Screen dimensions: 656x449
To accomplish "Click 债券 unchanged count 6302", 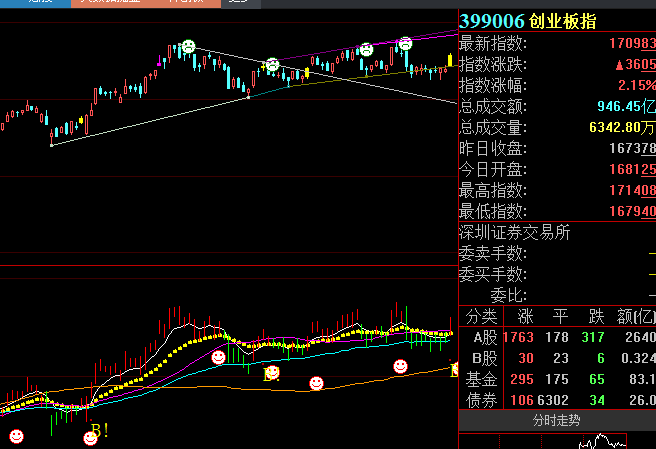I will 553,400.
